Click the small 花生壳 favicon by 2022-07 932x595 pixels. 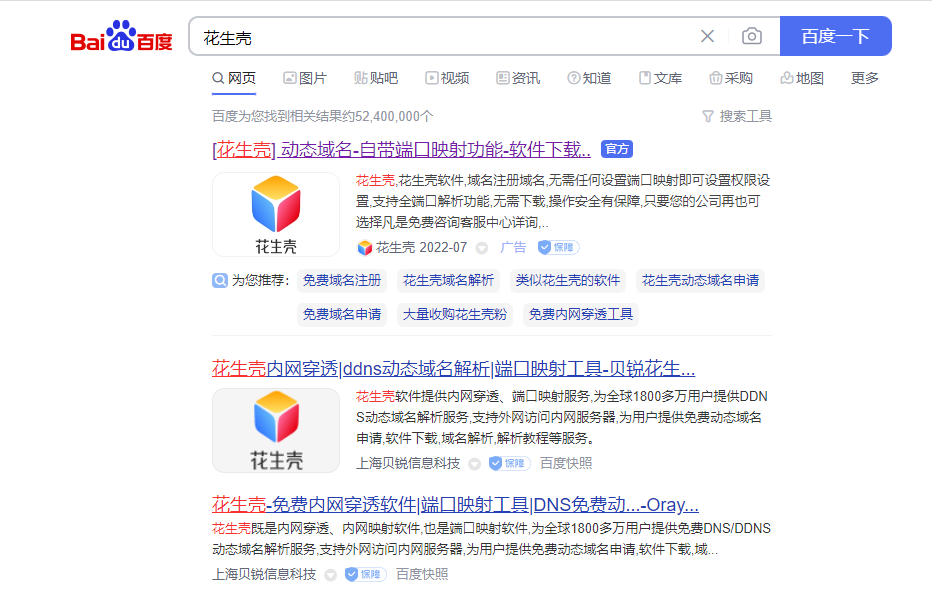364,248
